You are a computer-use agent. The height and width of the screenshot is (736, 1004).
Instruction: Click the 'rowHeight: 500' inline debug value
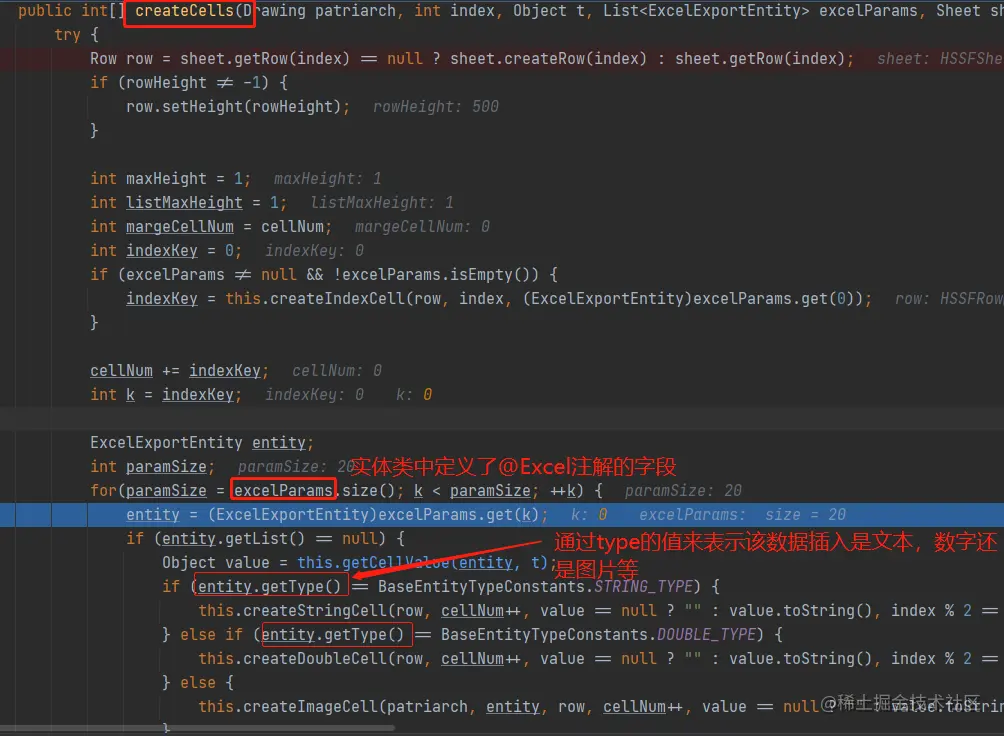[435, 107]
